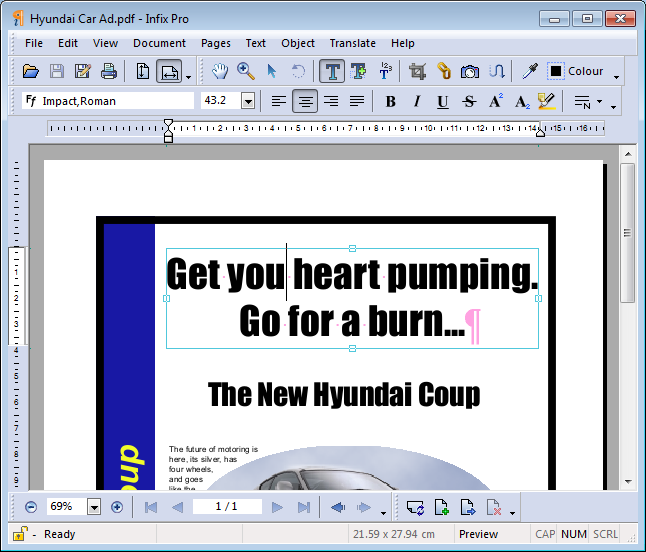Click the Colour button
This screenshot has height=552, width=646.
click(x=585, y=71)
